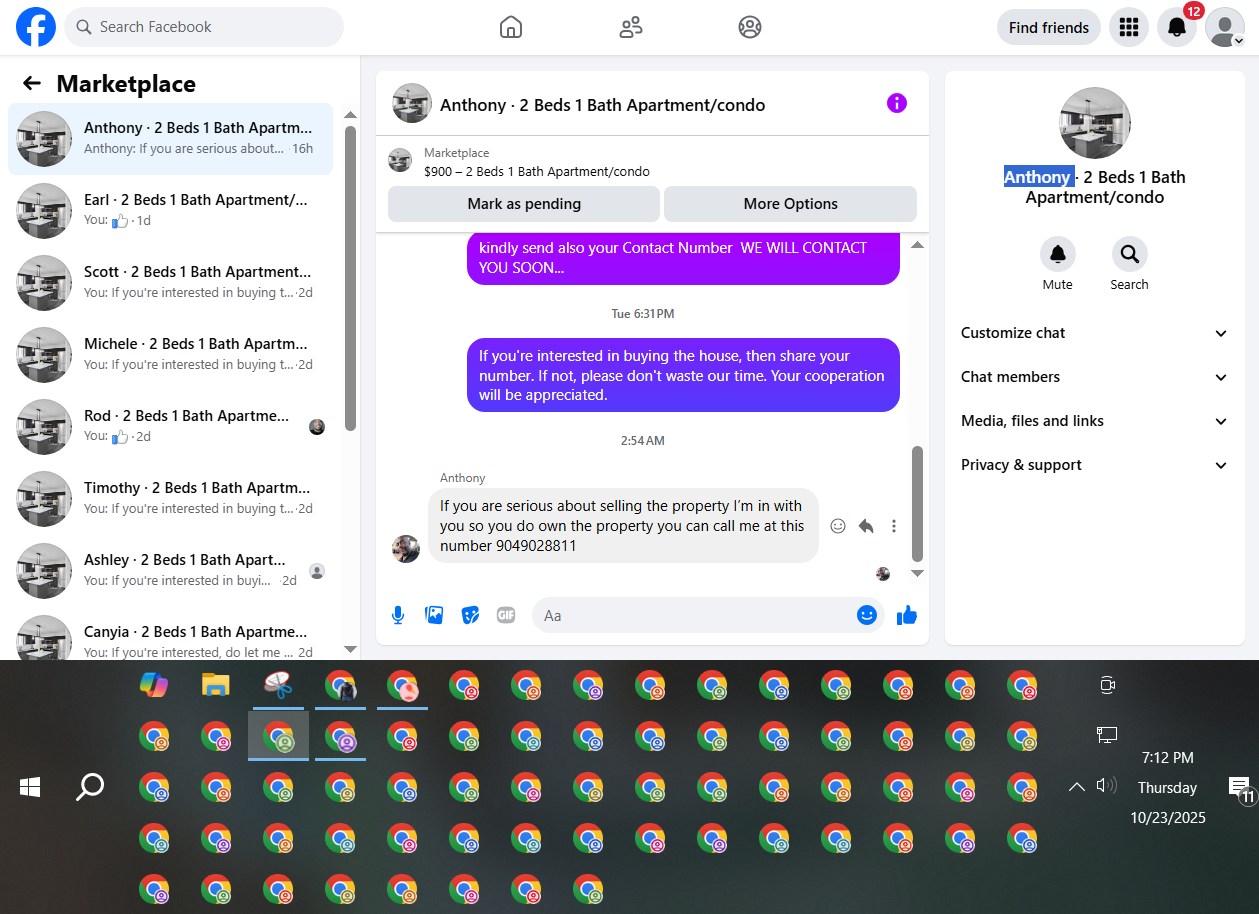This screenshot has width=1259, height=914.
Task: Click message thread scrollbar up arrow
Action: (917, 245)
